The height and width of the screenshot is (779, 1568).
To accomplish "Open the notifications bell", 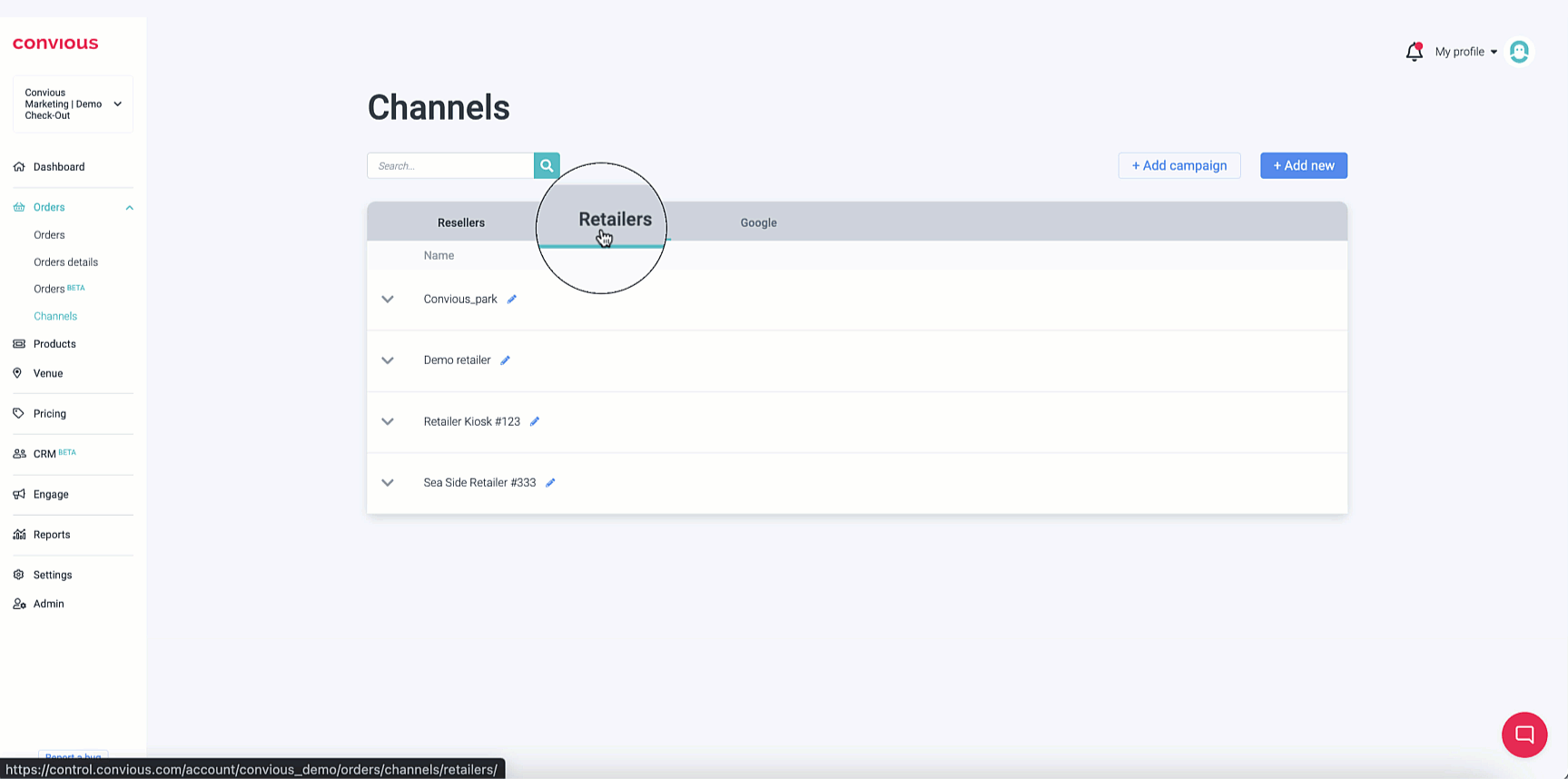I will click(1414, 52).
